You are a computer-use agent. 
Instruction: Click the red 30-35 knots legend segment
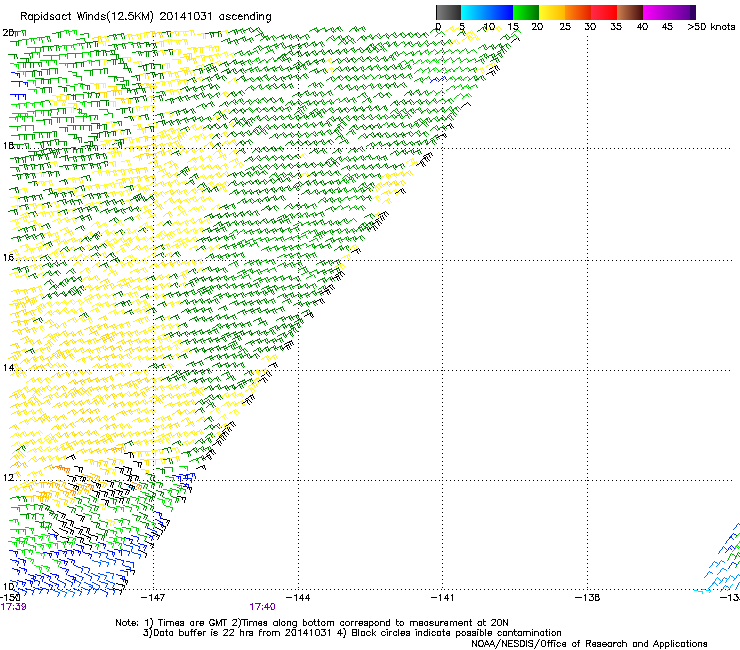pos(604,12)
